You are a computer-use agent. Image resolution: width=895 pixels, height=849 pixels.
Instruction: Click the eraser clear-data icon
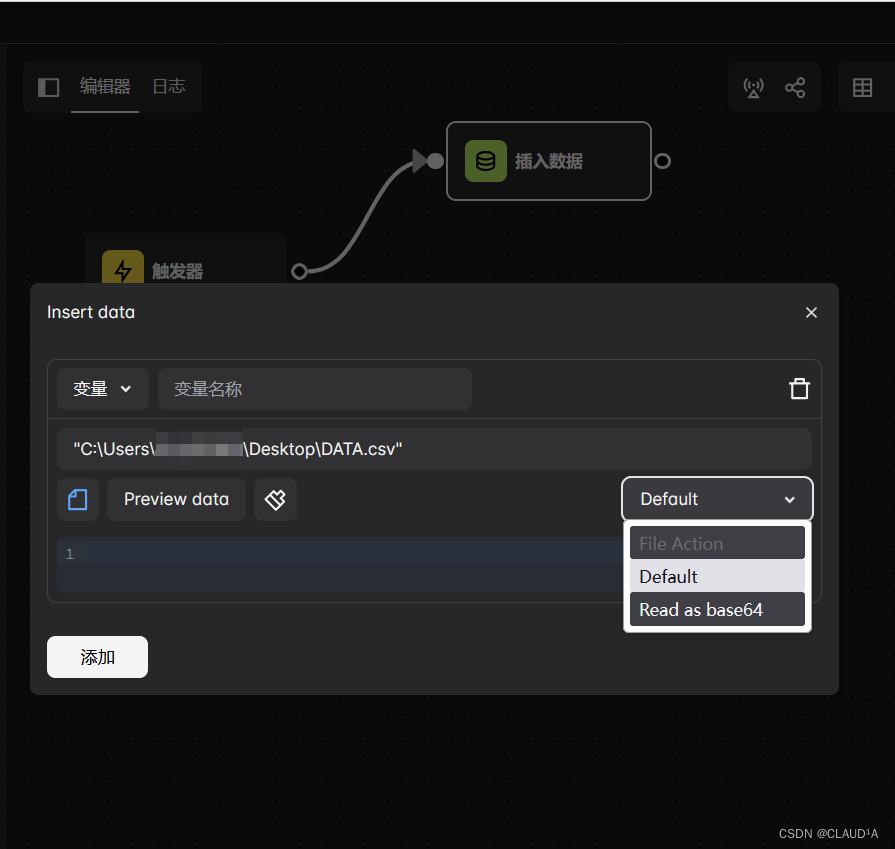point(275,499)
